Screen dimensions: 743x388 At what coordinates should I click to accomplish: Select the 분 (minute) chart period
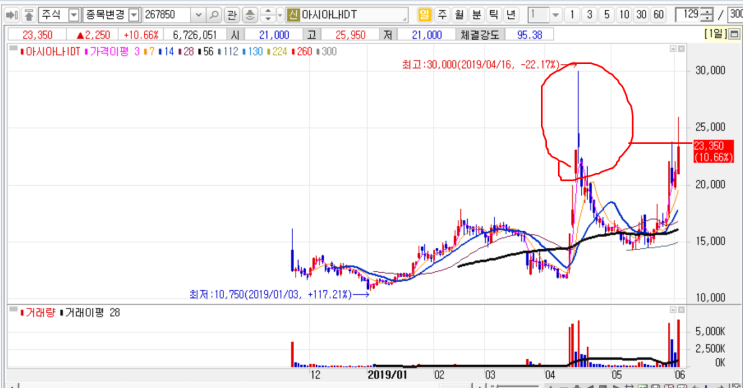[476, 15]
